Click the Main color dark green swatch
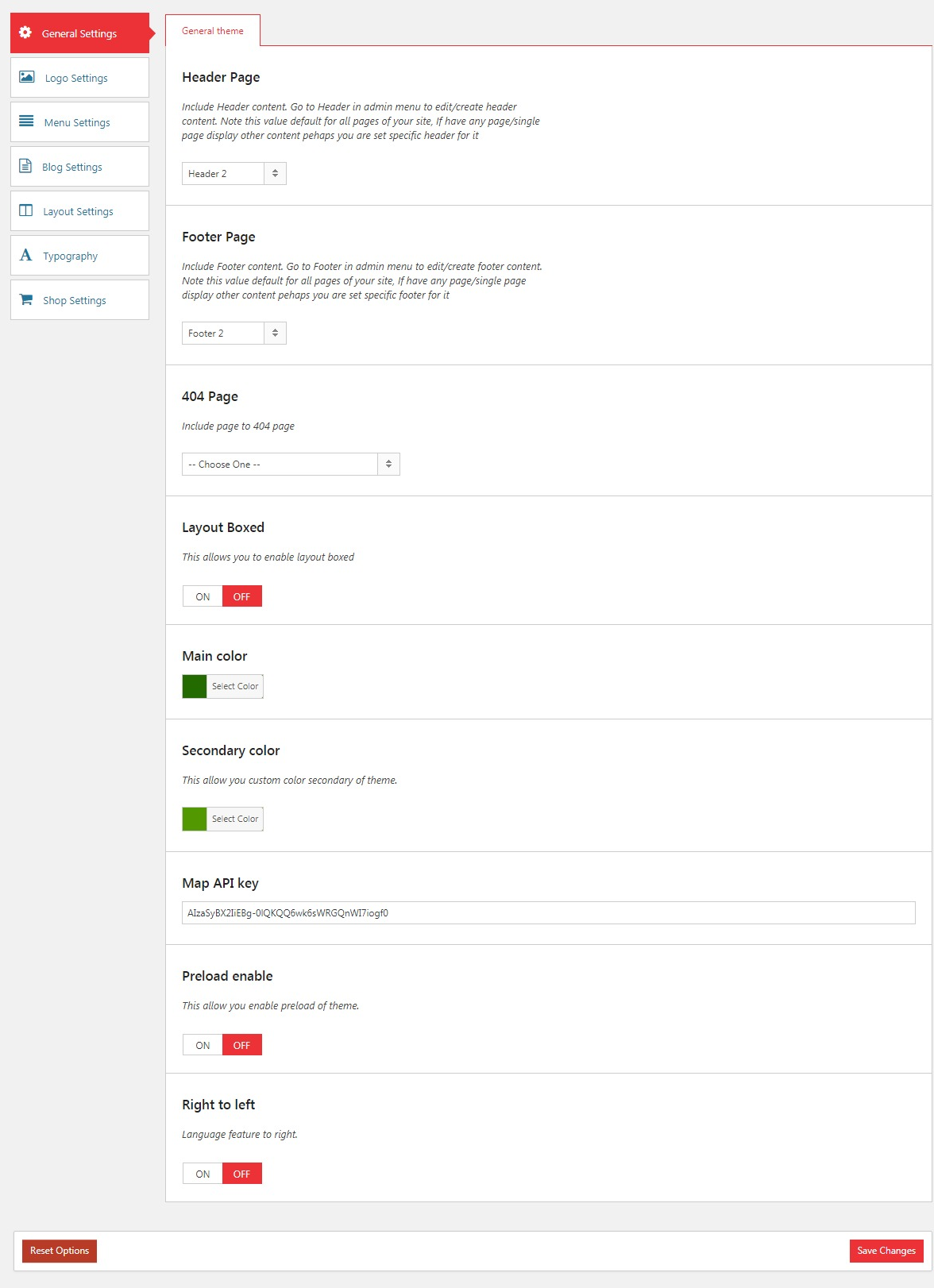Screen dimensions: 934x1288 coord(195,686)
